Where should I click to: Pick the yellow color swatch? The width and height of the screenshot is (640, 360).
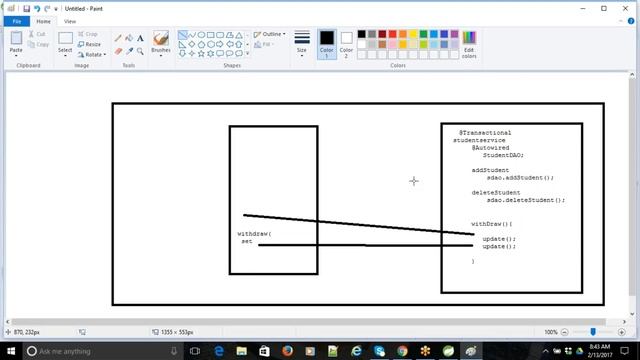(x=413, y=34)
